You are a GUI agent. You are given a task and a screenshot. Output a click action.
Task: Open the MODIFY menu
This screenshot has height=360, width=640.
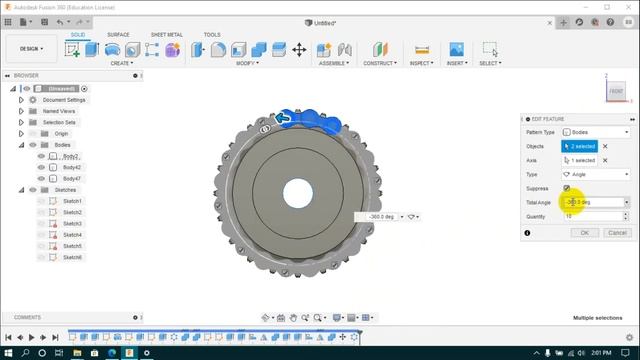pos(247,63)
